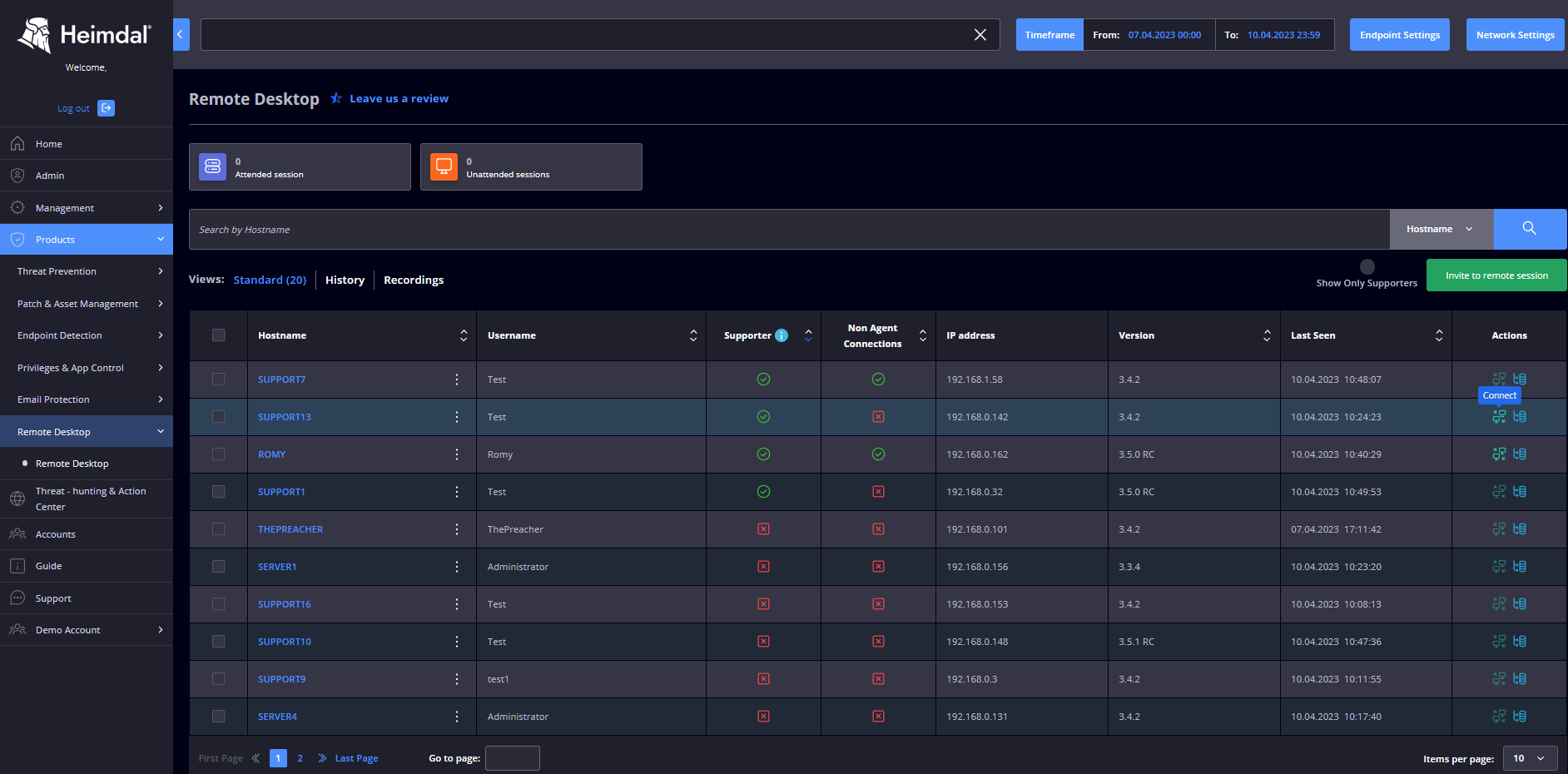This screenshot has height=774, width=1568.
Task: Switch to the Recordings view
Action: pyautogui.click(x=414, y=280)
